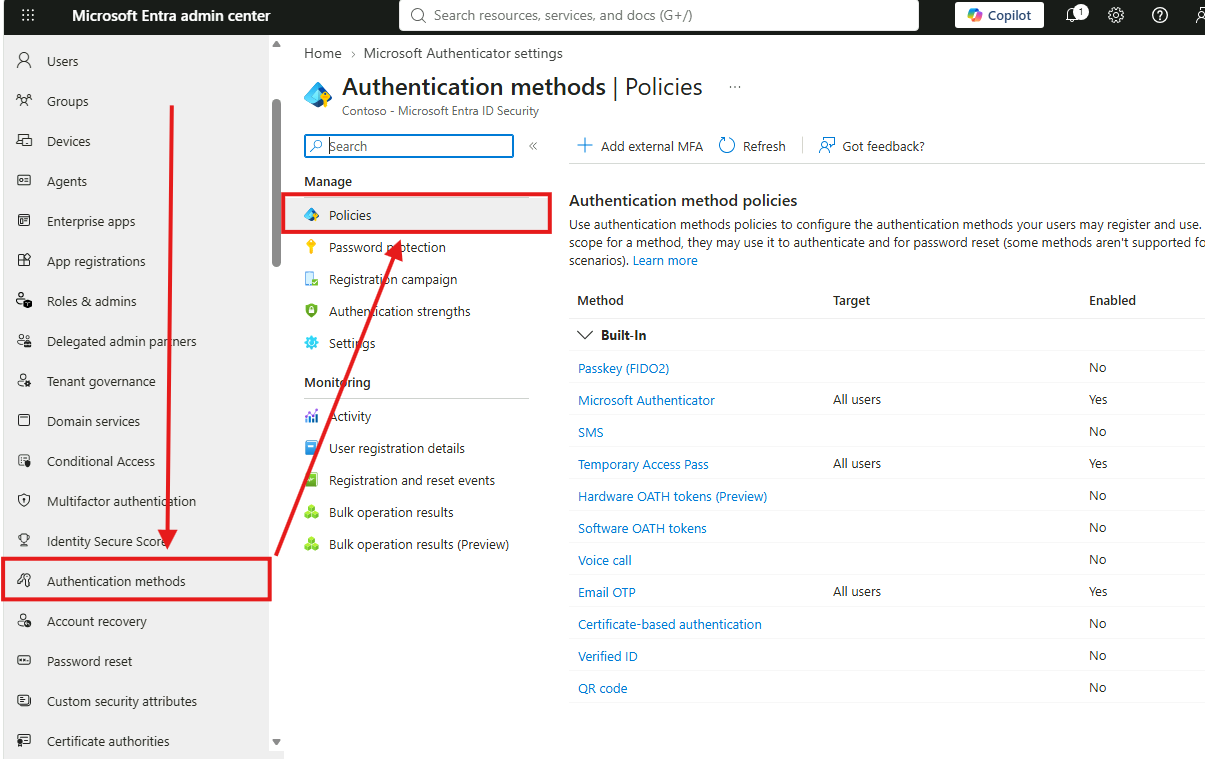Open Temporary Access Pass method
This screenshot has height=759, width=1205.
(x=643, y=464)
